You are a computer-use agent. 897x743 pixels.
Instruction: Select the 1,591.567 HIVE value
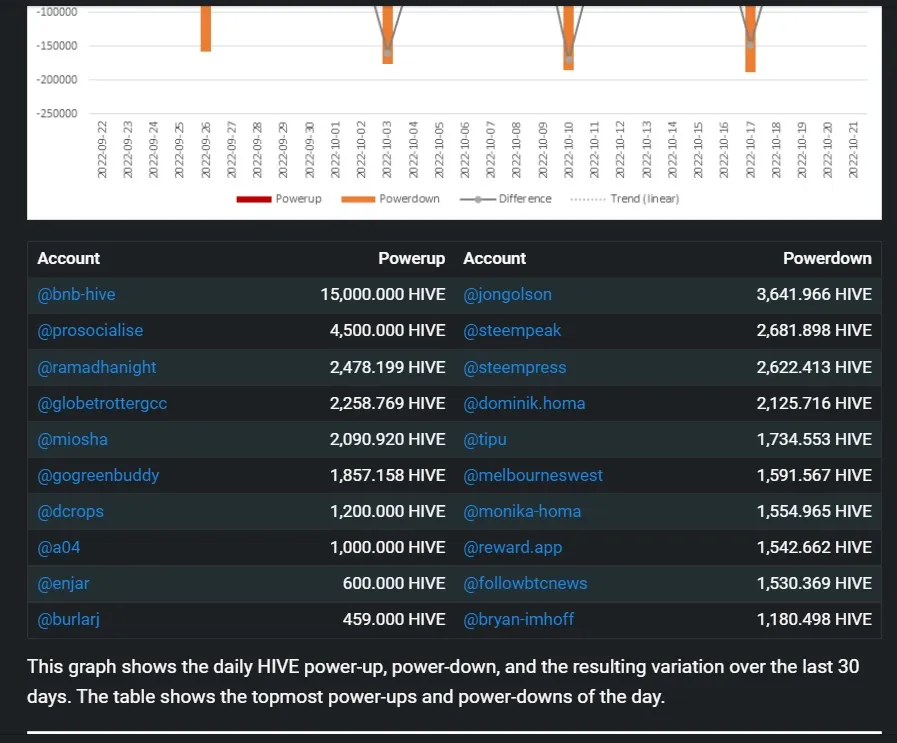[x=814, y=475]
